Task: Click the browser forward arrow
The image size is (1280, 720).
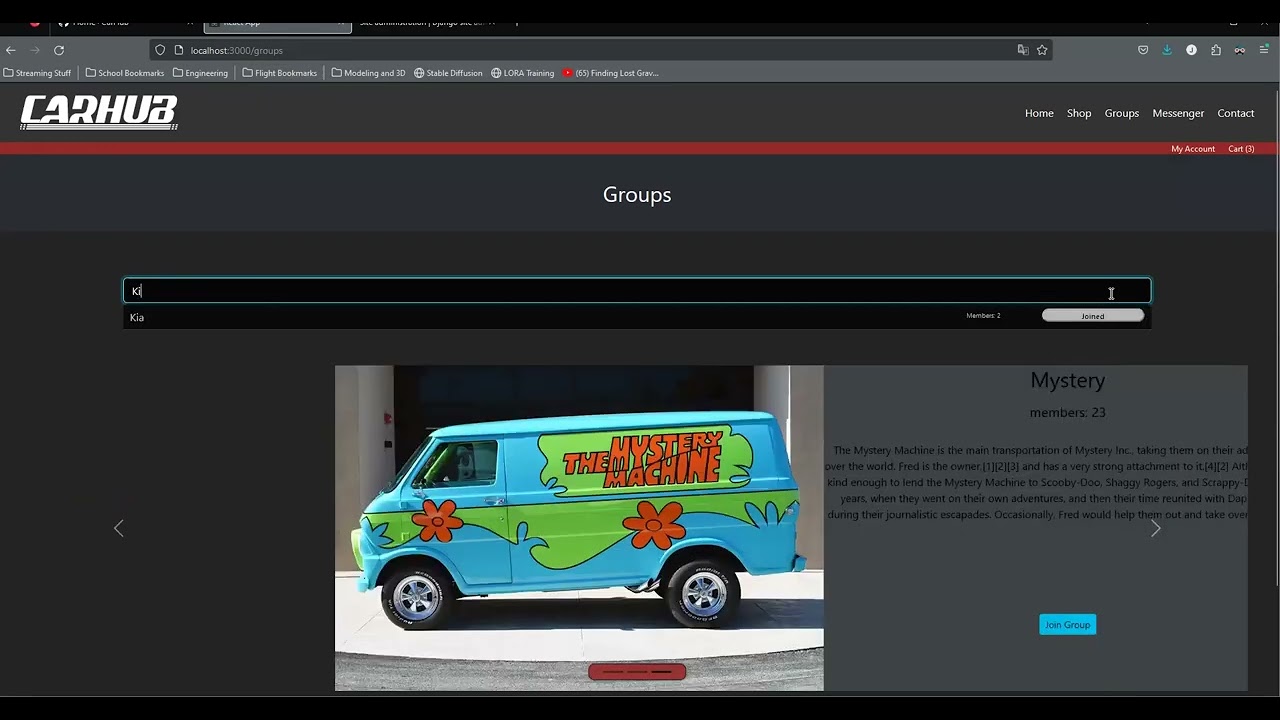Action: click(35, 50)
